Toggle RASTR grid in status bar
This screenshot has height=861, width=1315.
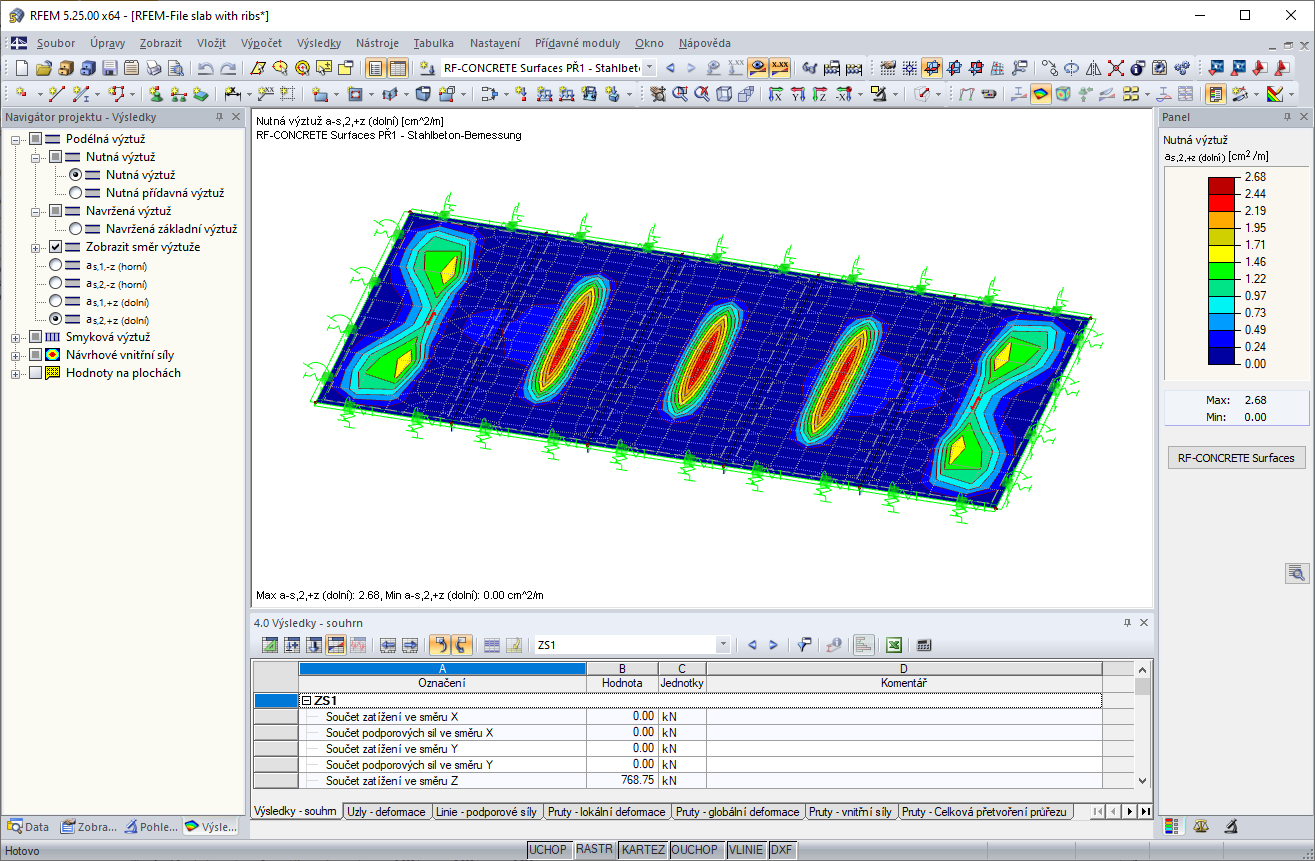[x=595, y=850]
